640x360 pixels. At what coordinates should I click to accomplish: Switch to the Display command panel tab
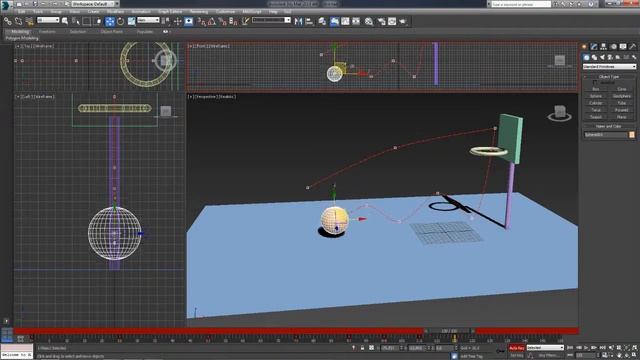(x=623, y=47)
